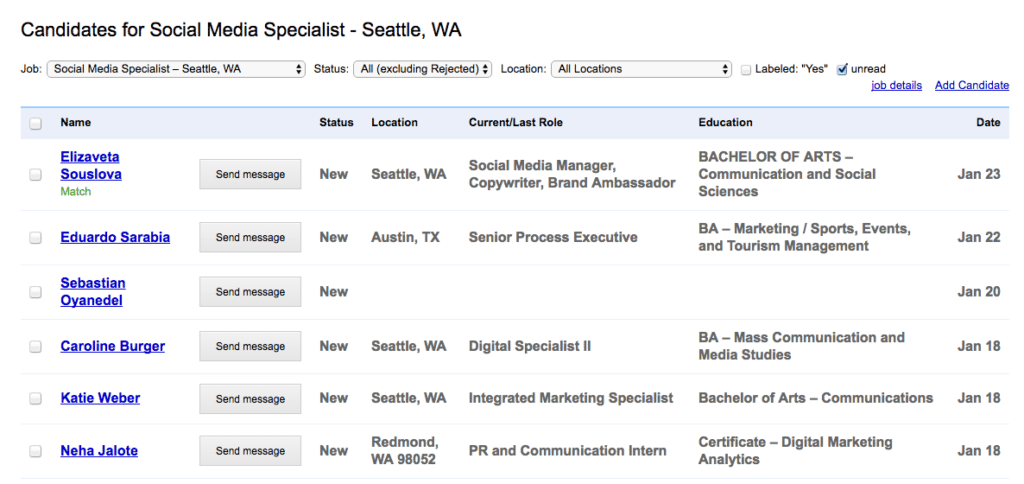Image resolution: width=1024 pixels, height=484 pixels.
Task: Open the Job dropdown selector
Action: point(176,69)
